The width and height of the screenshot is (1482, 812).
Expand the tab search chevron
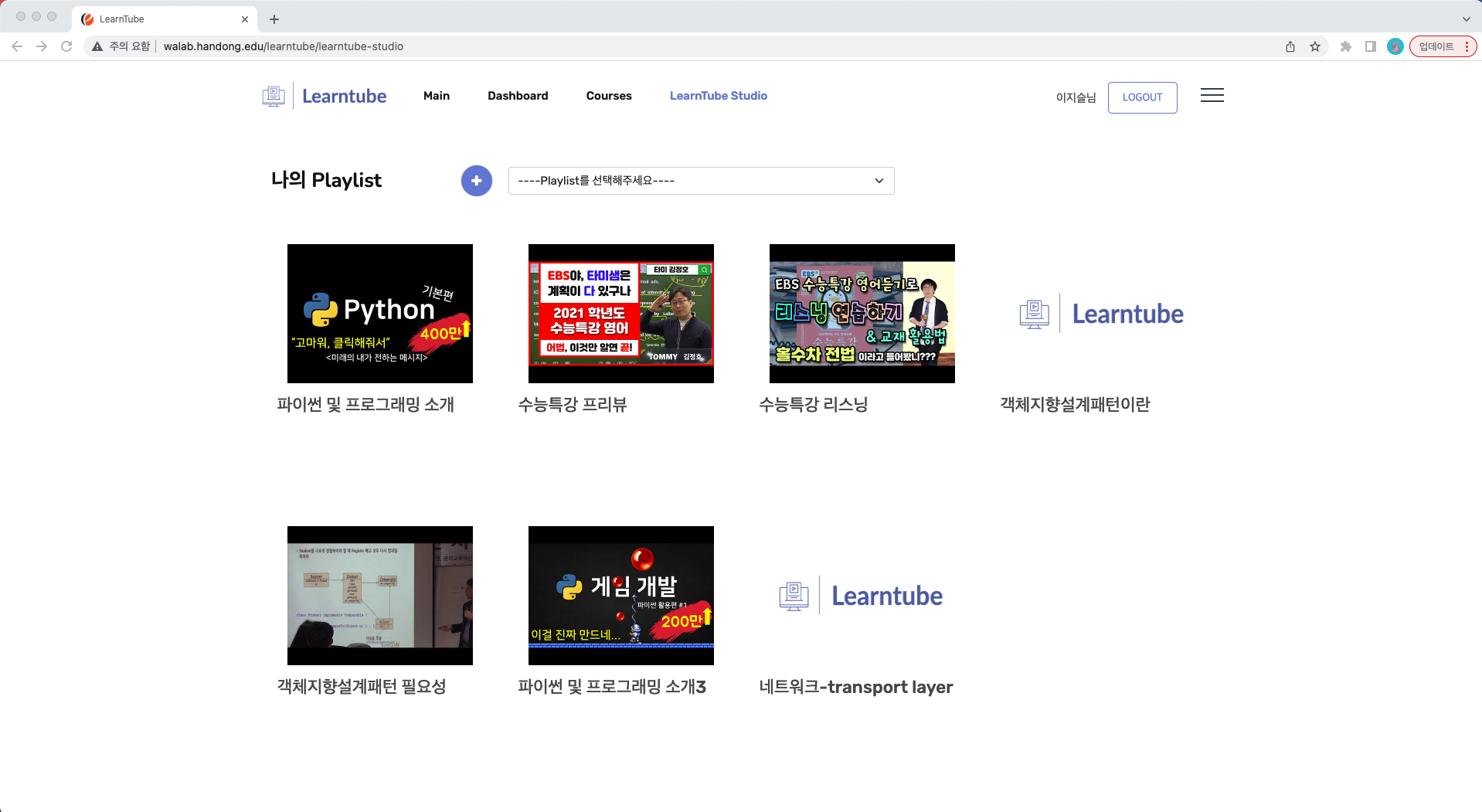[1466, 19]
